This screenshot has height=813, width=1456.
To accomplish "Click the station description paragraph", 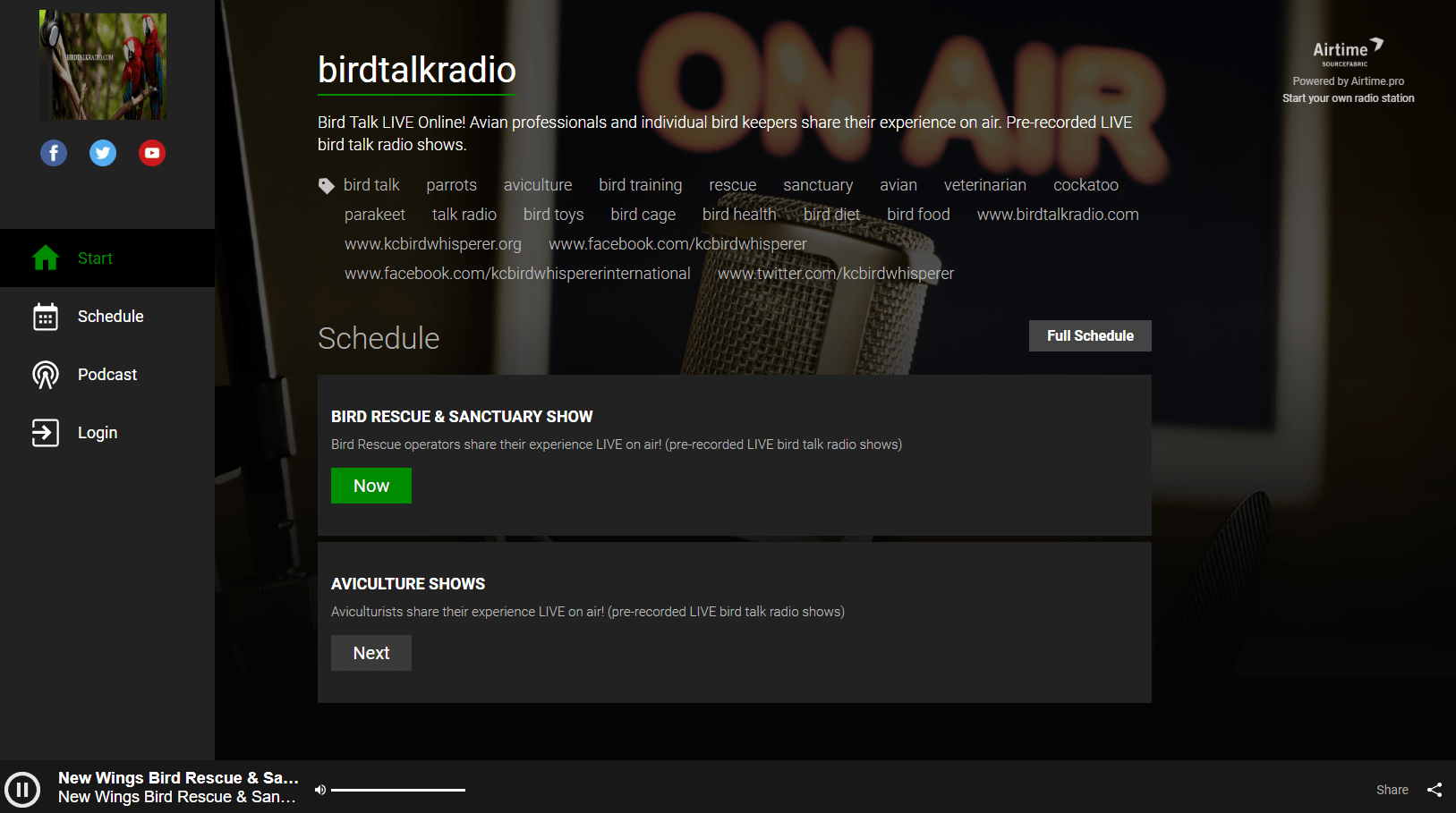I will 725,133.
